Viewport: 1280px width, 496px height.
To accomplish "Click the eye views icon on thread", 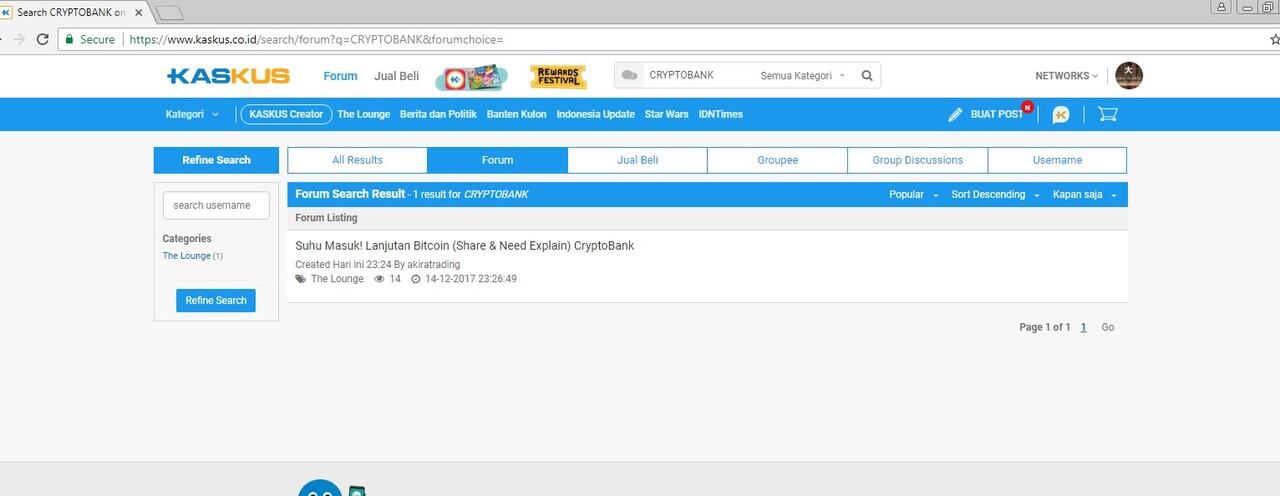I will pos(379,279).
